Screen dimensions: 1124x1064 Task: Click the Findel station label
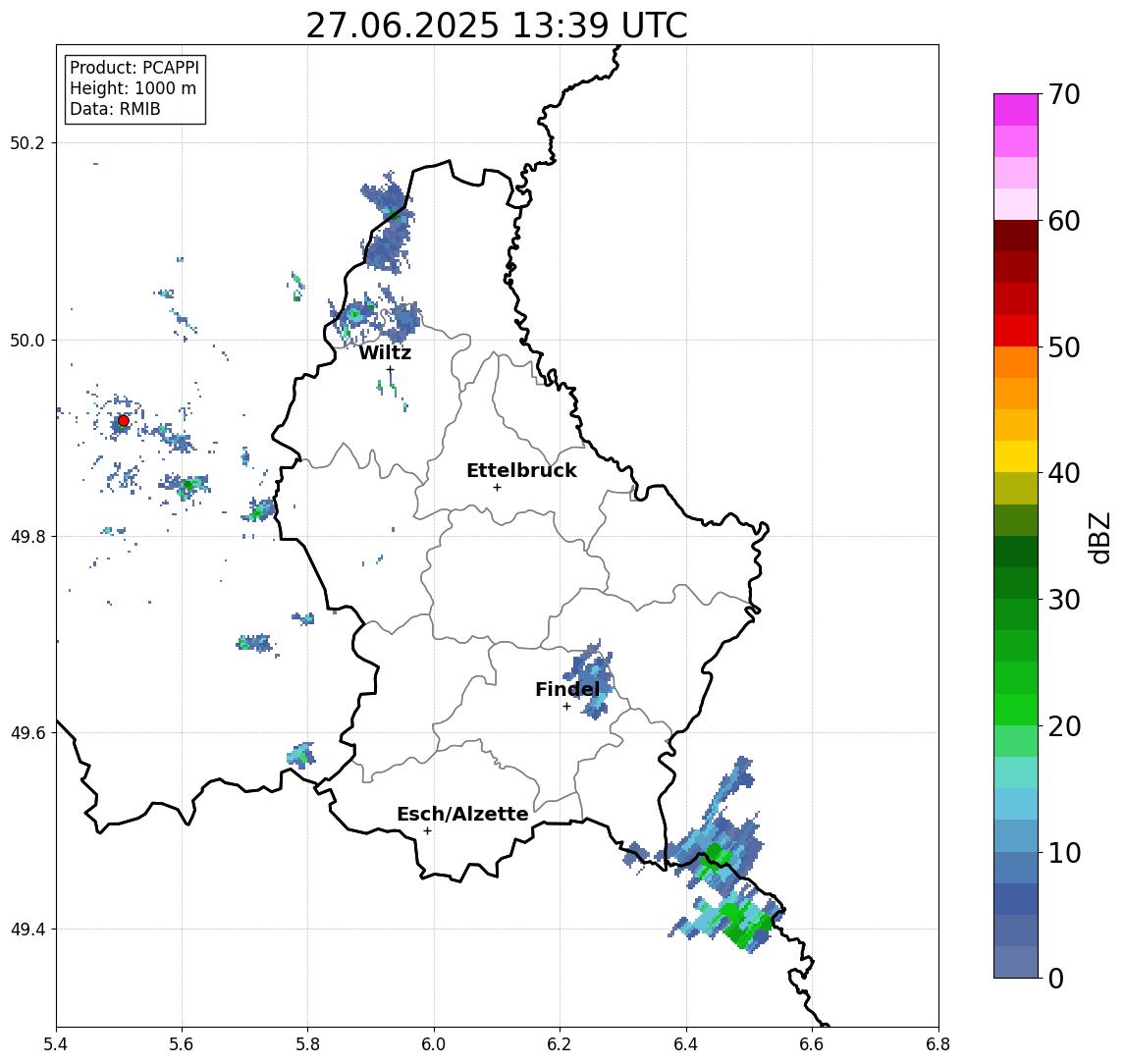(567, 690)
